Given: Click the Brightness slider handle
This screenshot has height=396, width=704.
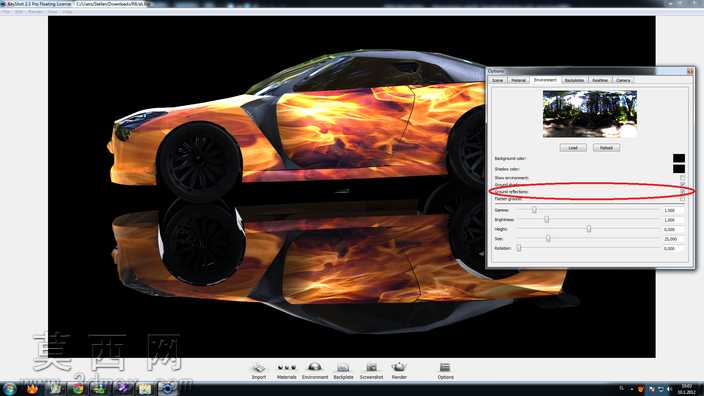Looking at the screenshot, I should click(546, 220).
